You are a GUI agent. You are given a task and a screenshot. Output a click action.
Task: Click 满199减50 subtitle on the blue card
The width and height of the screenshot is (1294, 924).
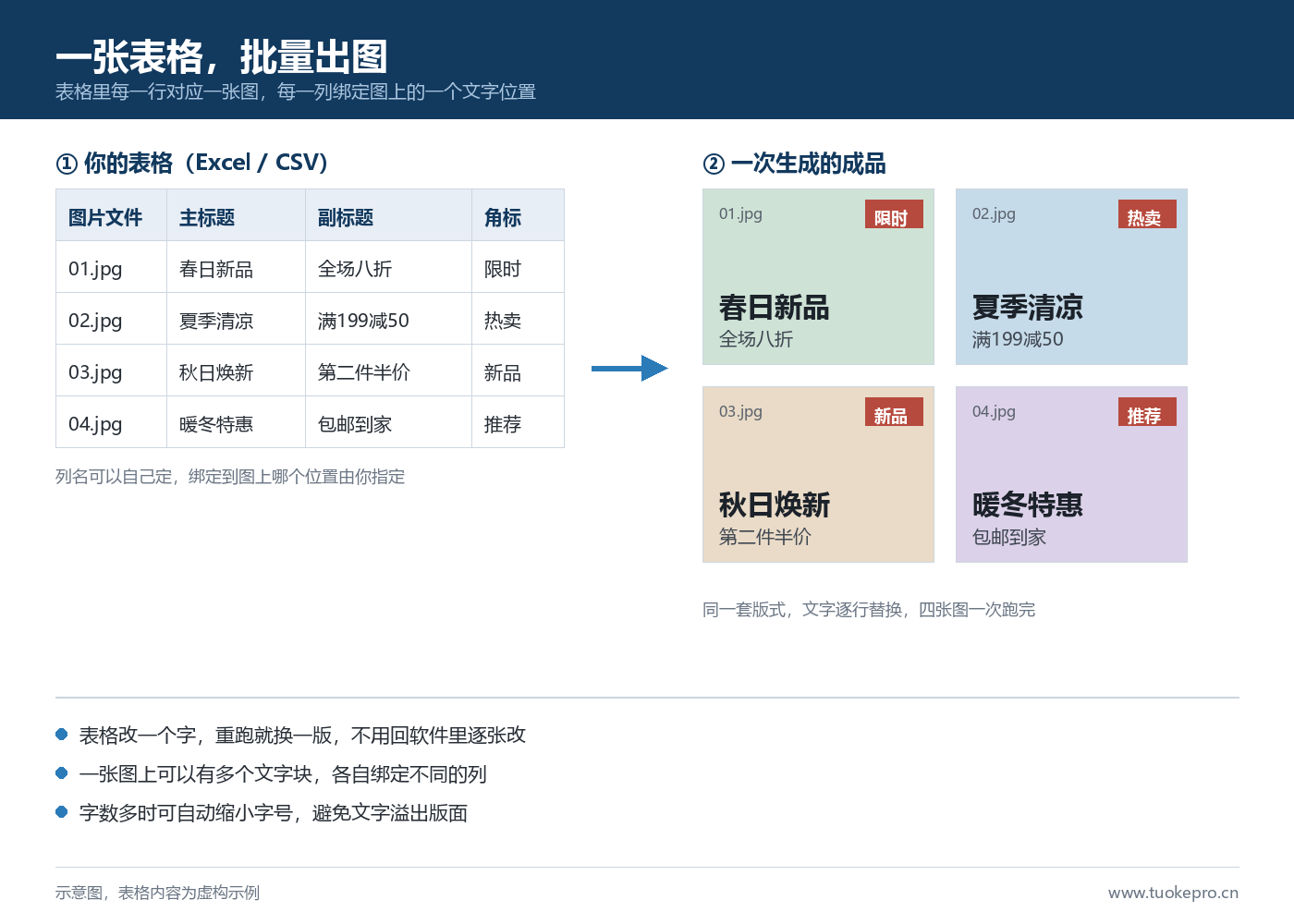pos(1018,339)
